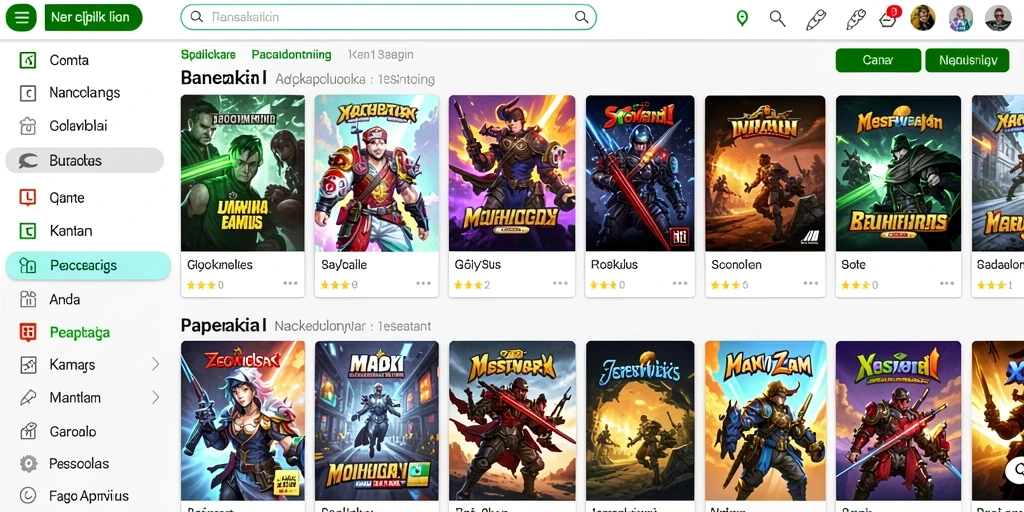Open the 'Xesierd' game thumbnail
Screen dimensions: 1024x512
899,421
